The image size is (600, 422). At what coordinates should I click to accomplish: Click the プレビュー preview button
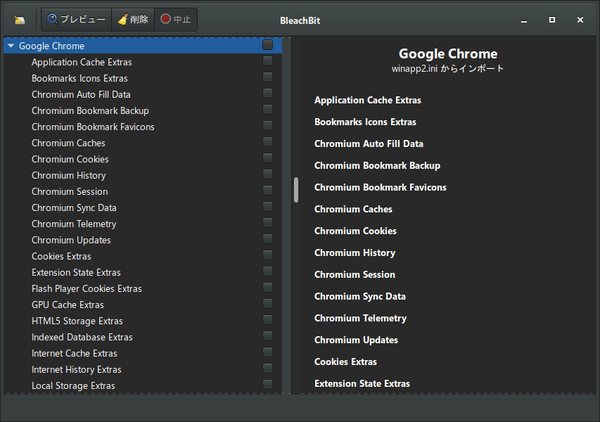pyautogui.click(x=77, y=19)
